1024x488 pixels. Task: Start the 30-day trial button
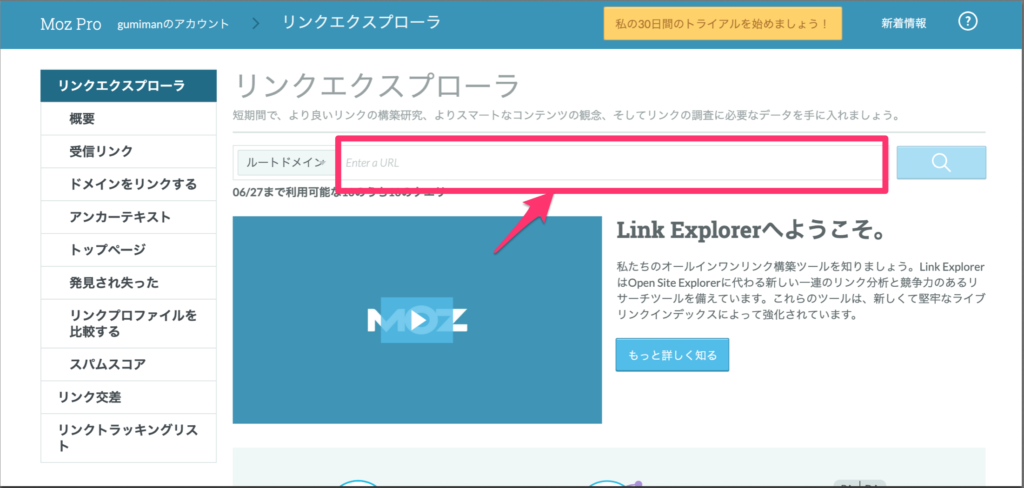click(x=722, y=23)
